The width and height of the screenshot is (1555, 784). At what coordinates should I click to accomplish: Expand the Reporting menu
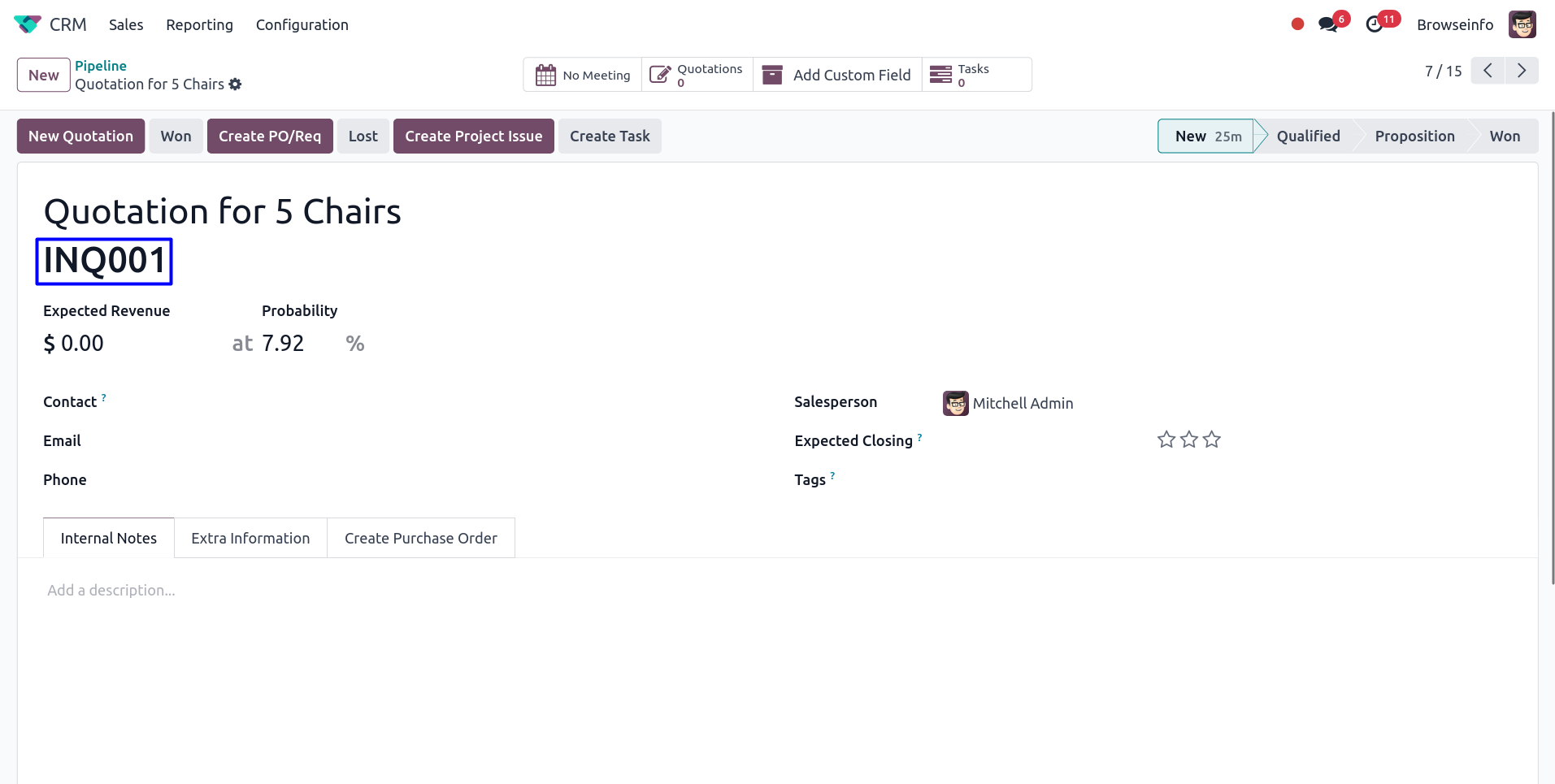[199, 24]
